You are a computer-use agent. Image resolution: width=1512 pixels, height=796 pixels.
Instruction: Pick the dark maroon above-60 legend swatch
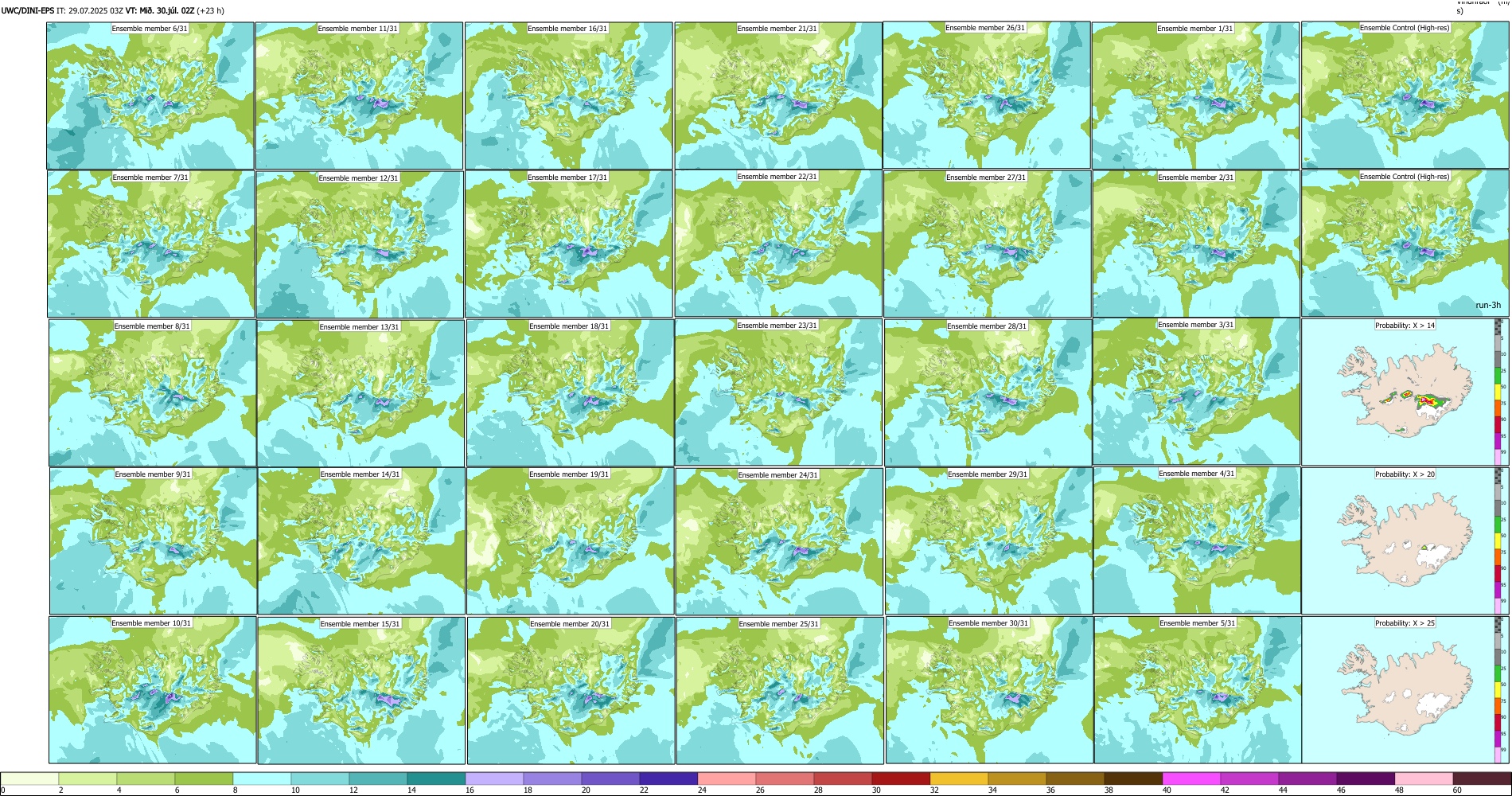coord(1482,778)
